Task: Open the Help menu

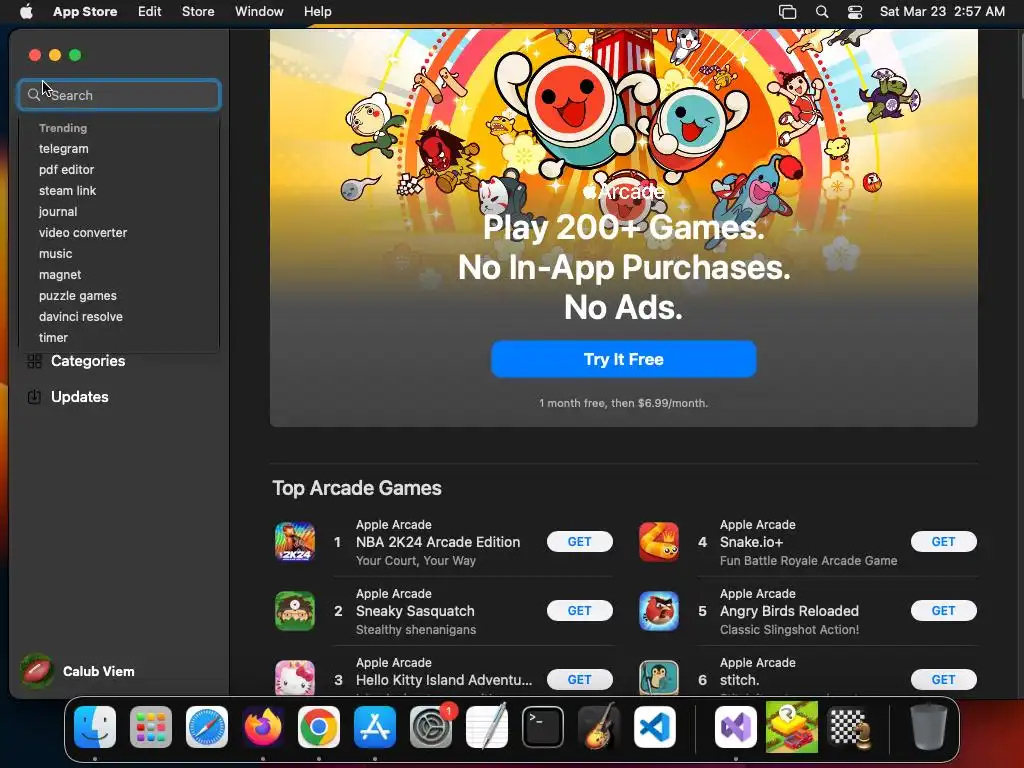Action: (317, 11)
